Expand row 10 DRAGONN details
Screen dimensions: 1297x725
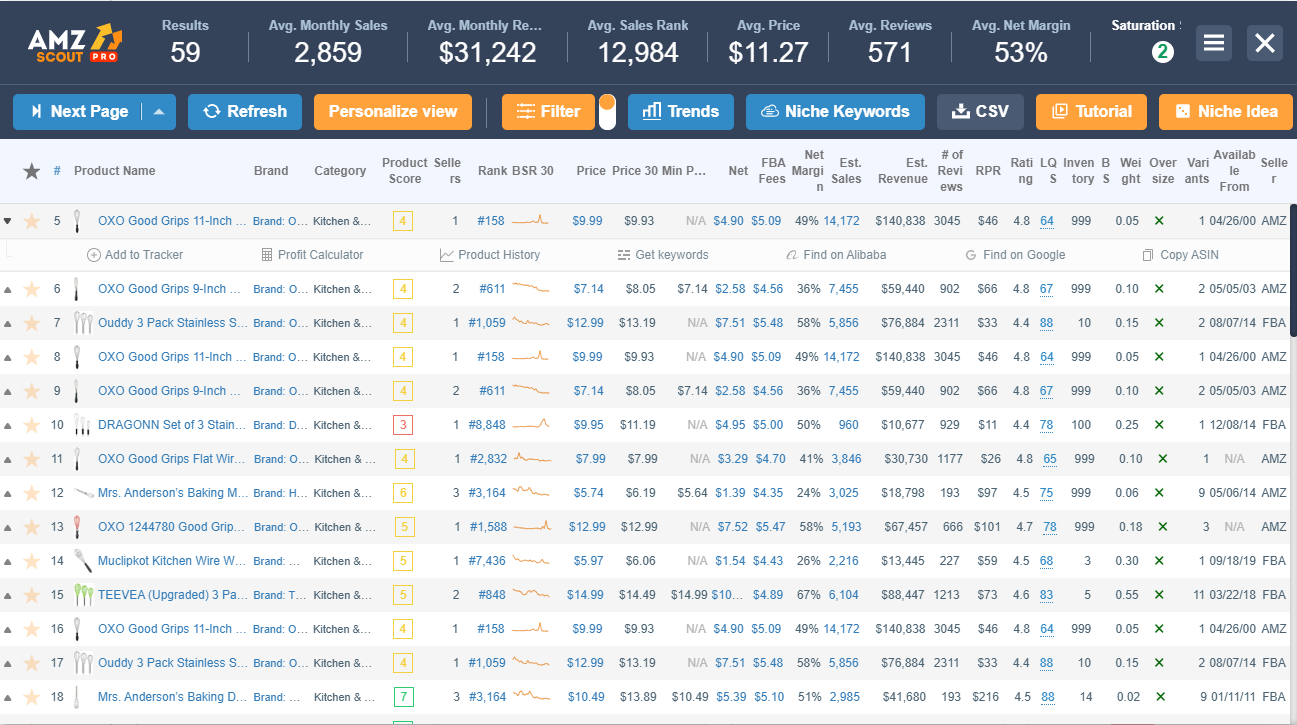[x=8, y=425]
